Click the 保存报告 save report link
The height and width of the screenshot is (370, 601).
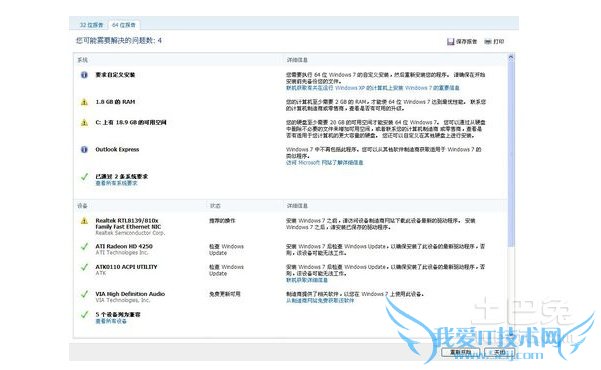[466, 41]
